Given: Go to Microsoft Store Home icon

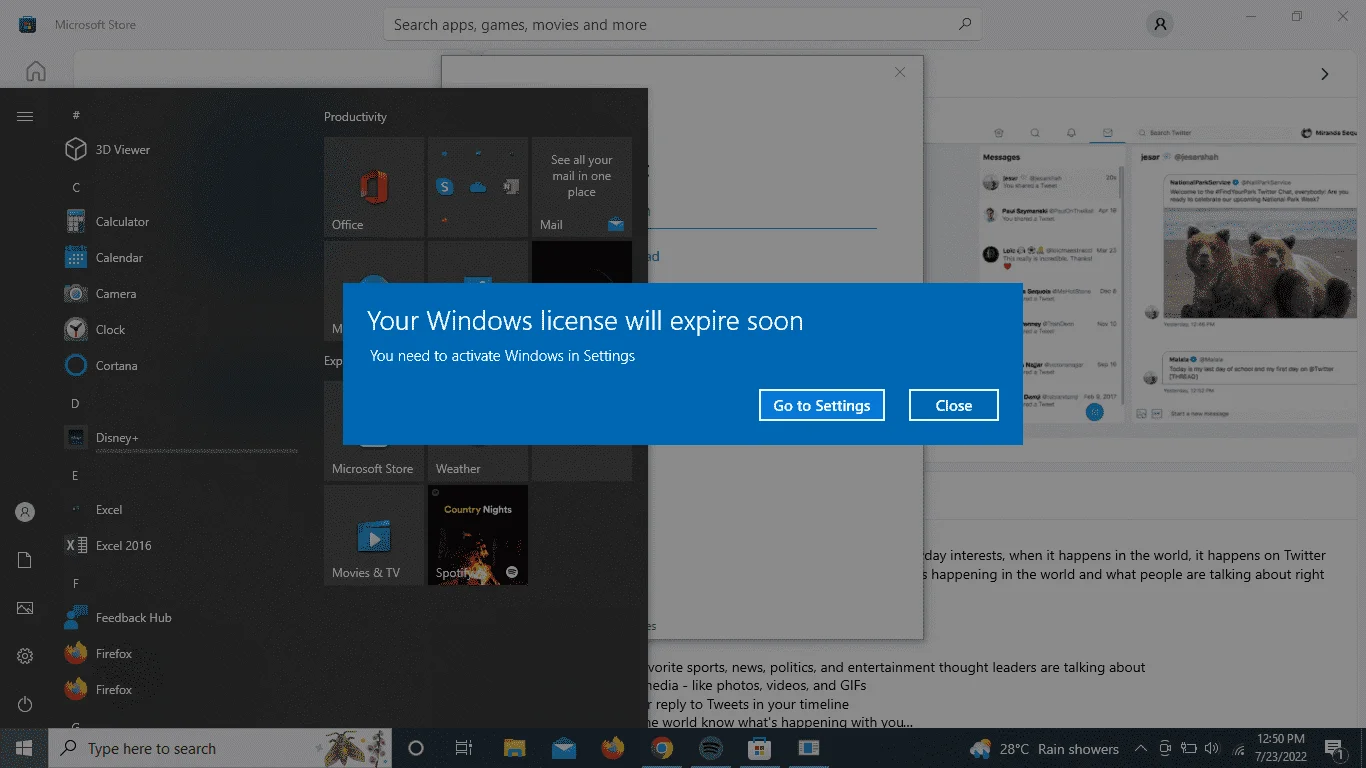Looking at the screenshot, I should 36,71.
